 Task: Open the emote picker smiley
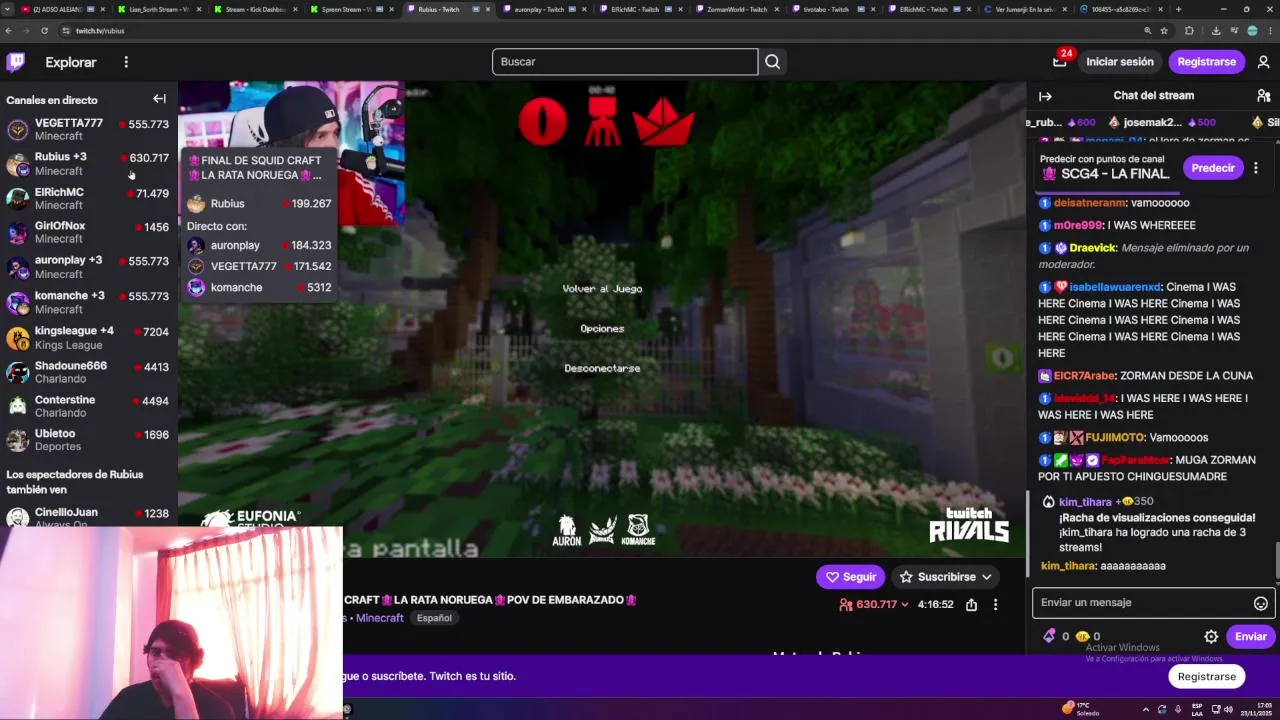point(1260,603)
